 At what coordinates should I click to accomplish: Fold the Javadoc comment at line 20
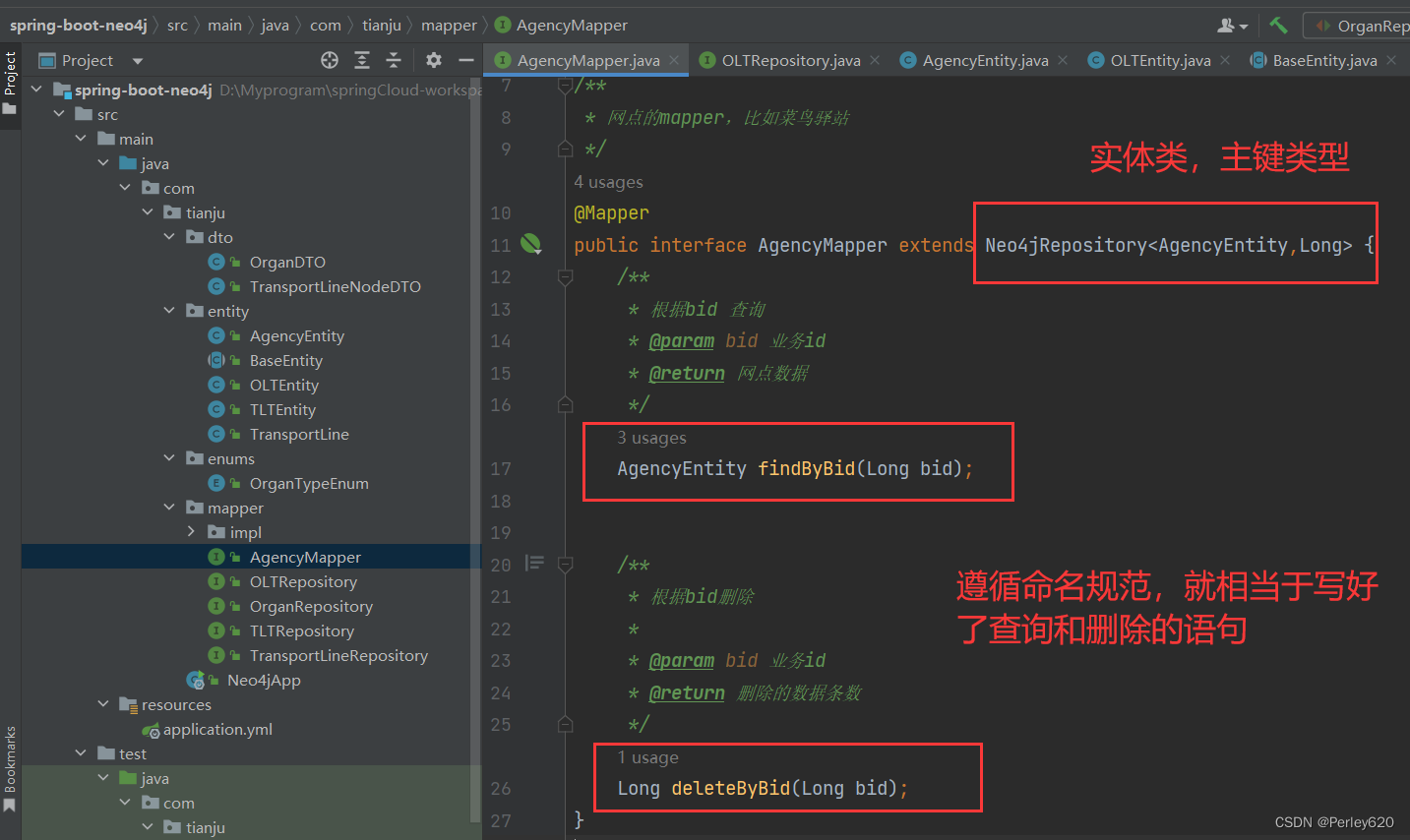565,565
